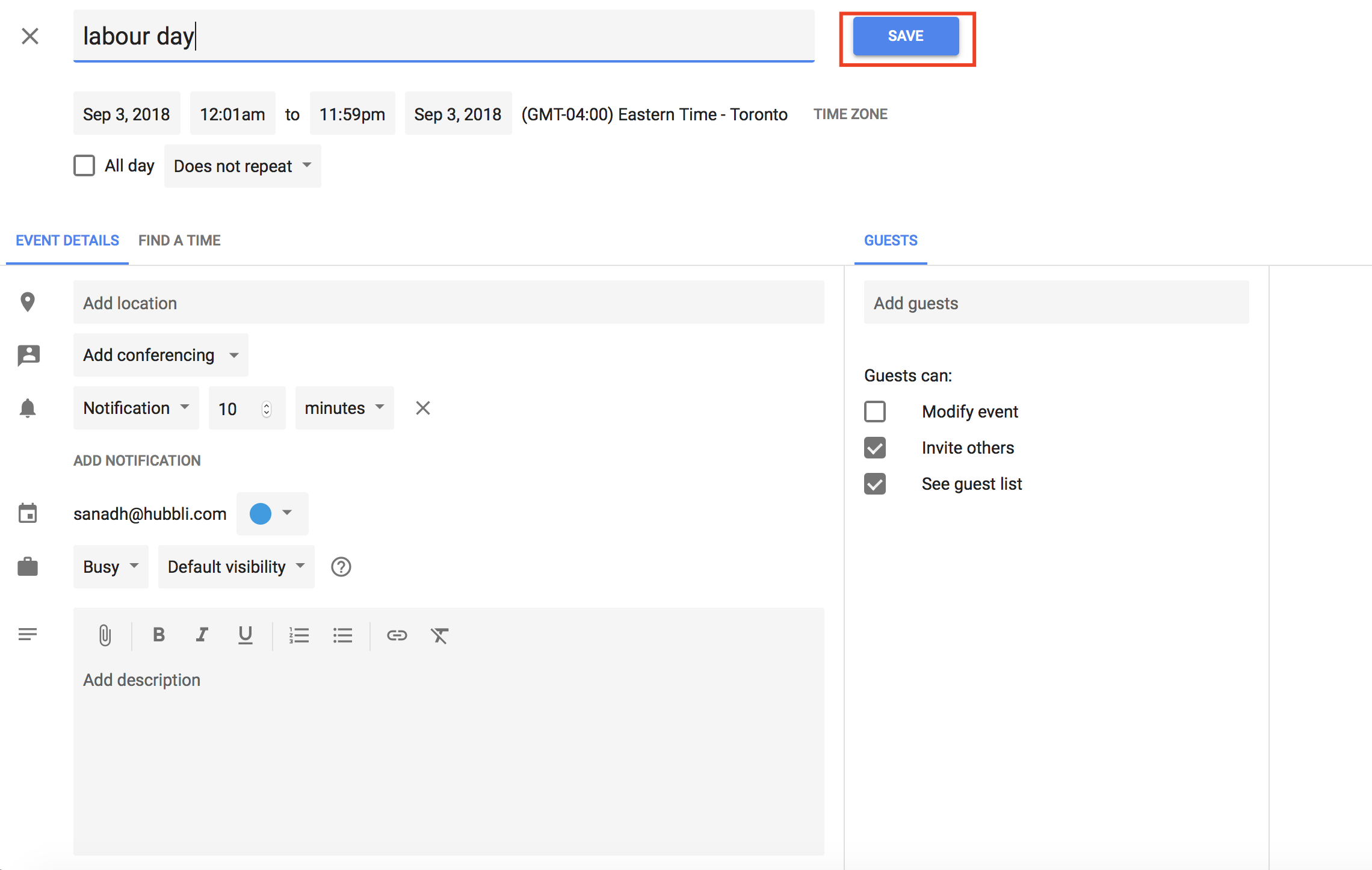
Task: Insert a numbered list
Action: pyautogui.click(x=298, y=635)
